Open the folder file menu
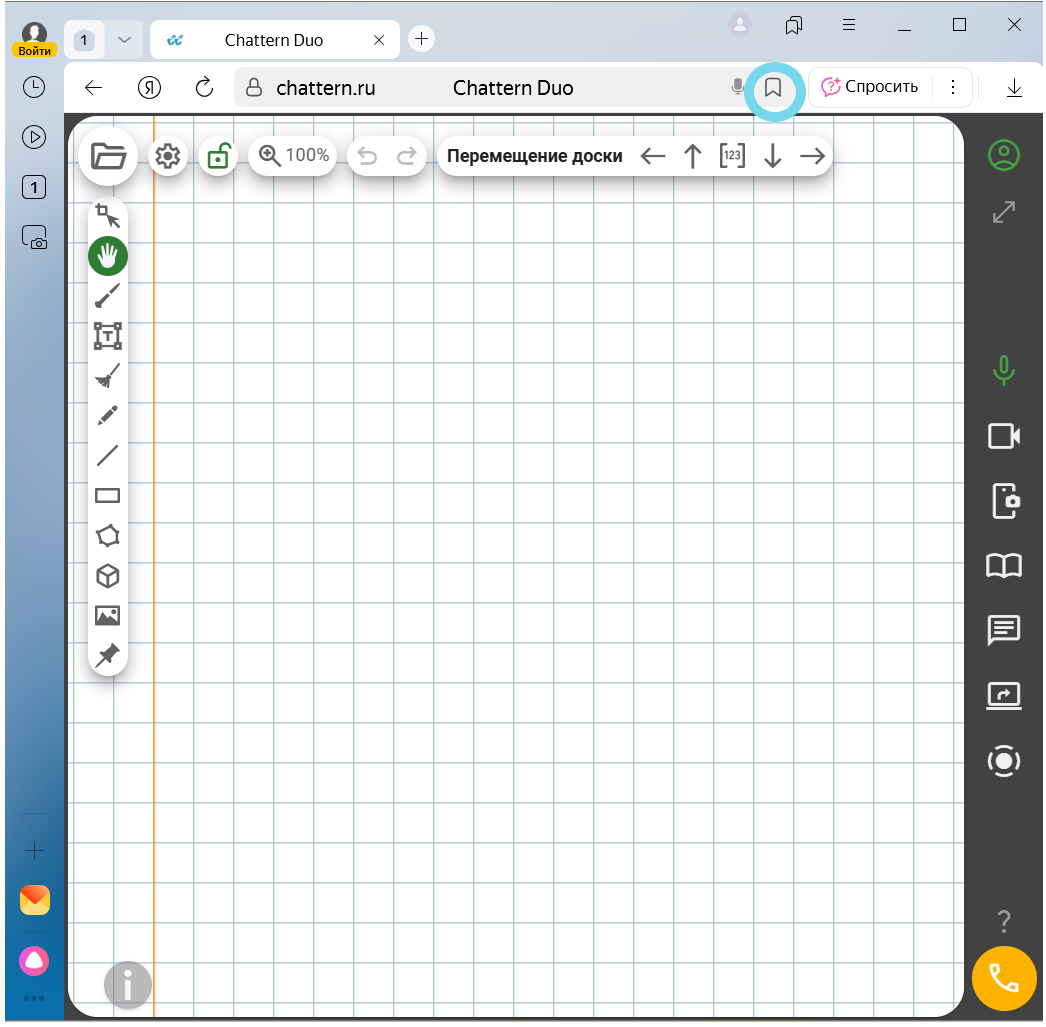1046x1027 pixels. (x=108, y=156)
